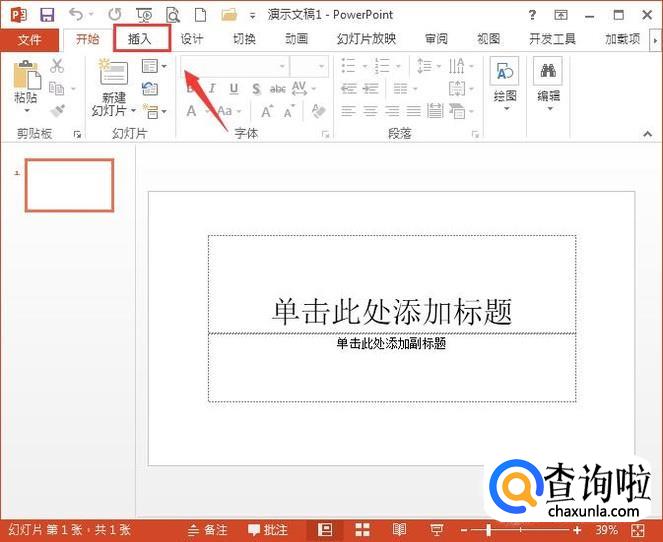The width and height of the screenshot is (663, 542).
Task: Justify text alignment
Action: [x=414, y=112]
